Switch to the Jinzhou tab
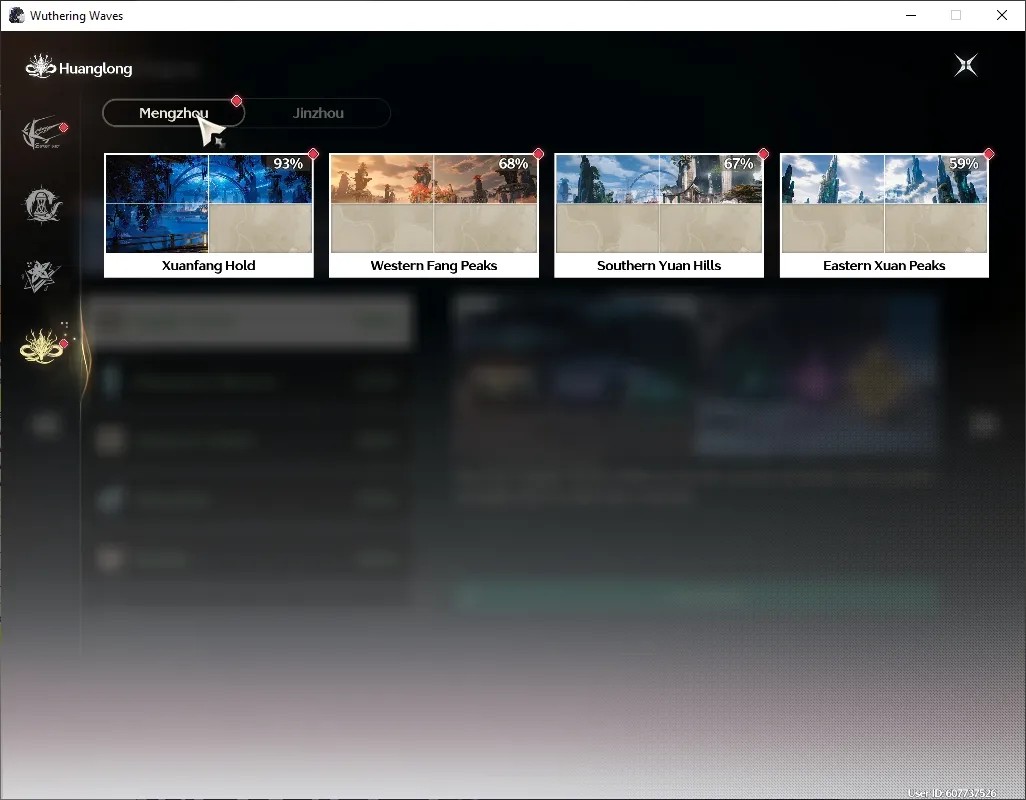This screenshot has width=1026, height=800. point(318,113)
